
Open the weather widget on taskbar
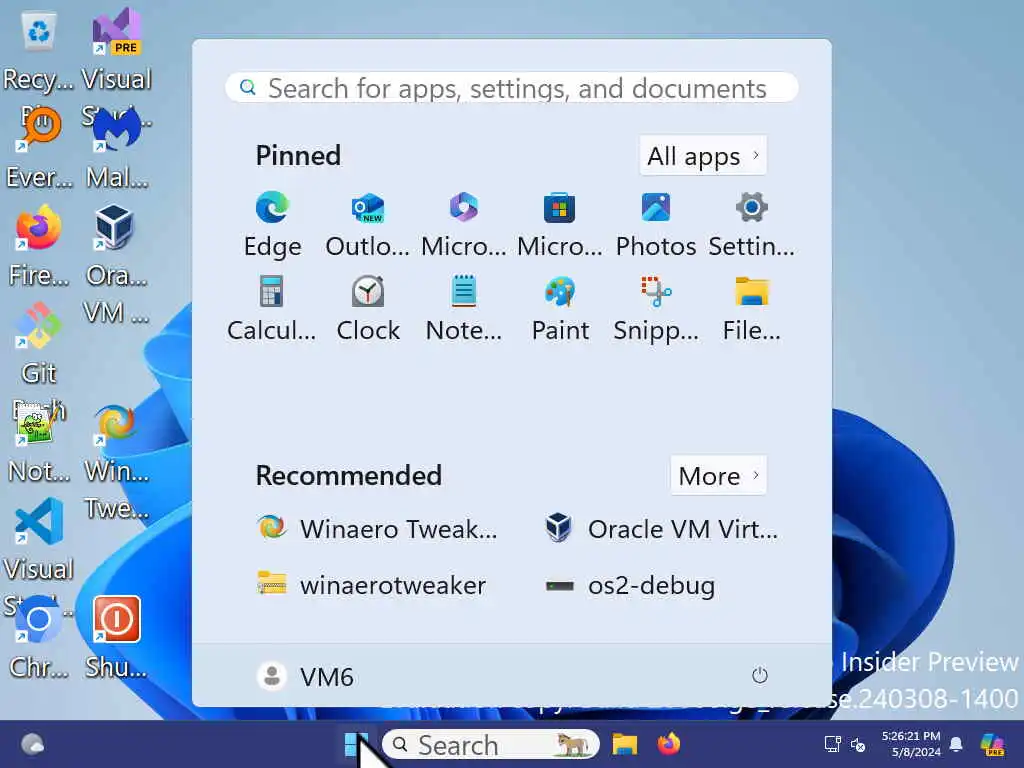33,744
